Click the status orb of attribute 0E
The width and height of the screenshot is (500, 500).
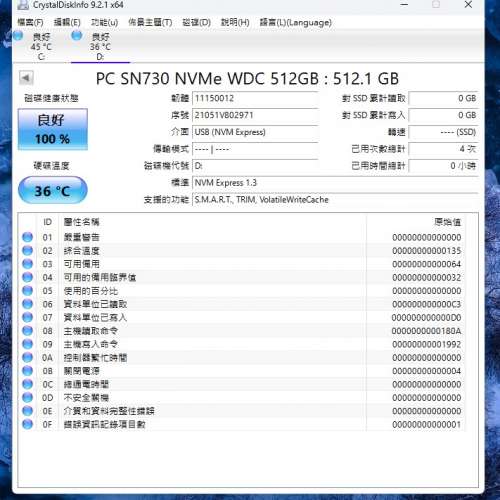(x=28, y=411)
